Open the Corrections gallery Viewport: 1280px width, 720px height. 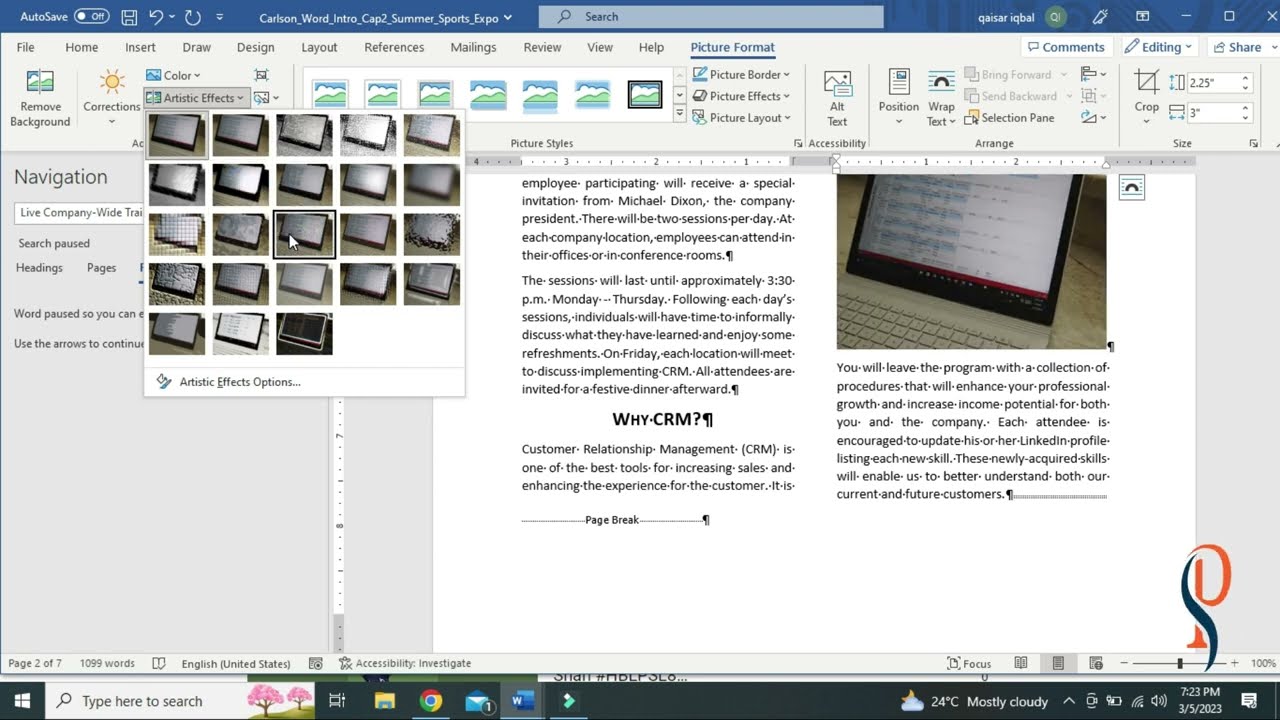(111, 99)
